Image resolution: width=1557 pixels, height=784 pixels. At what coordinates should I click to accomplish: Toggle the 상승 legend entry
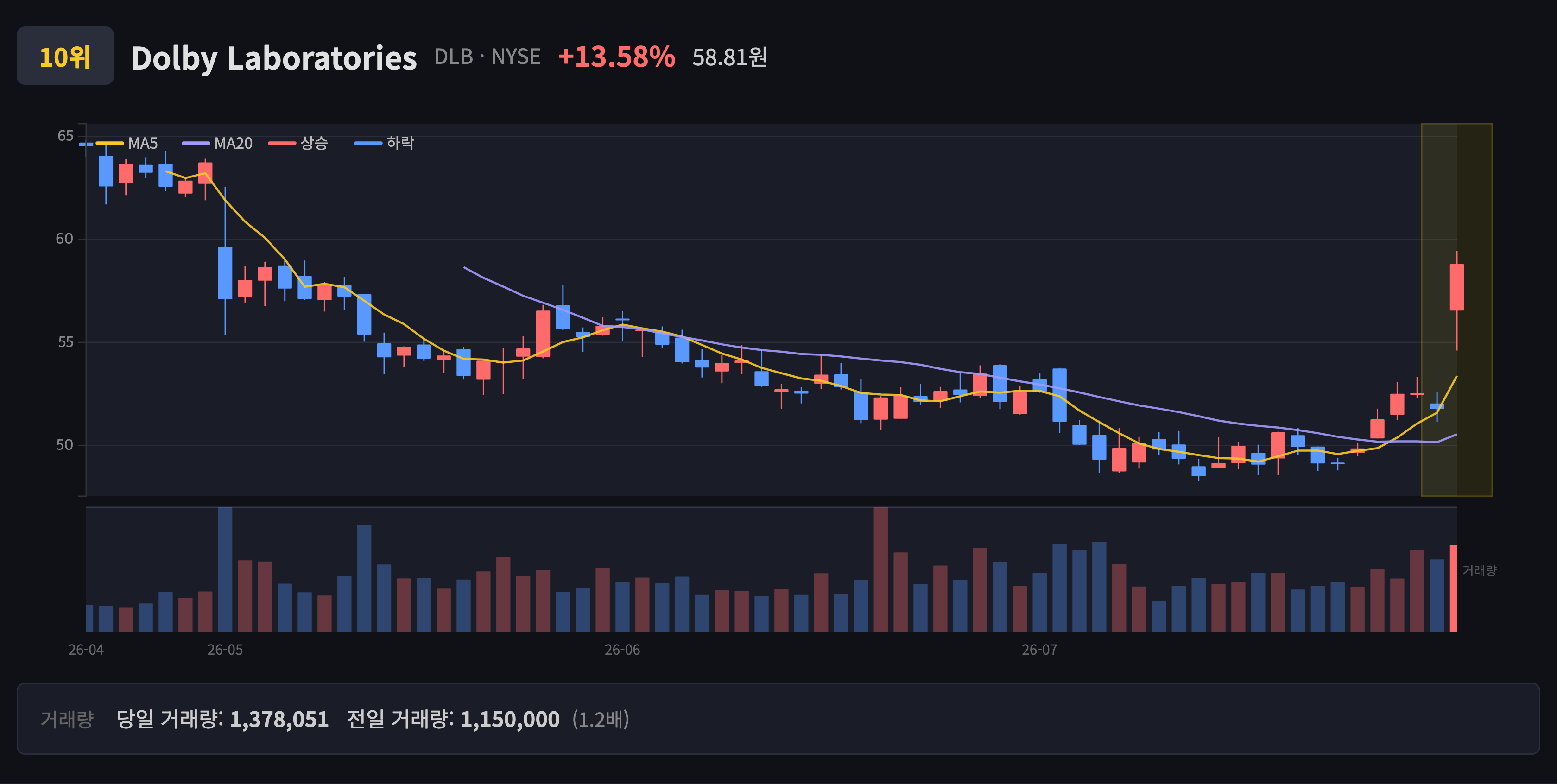pos(298,143)
